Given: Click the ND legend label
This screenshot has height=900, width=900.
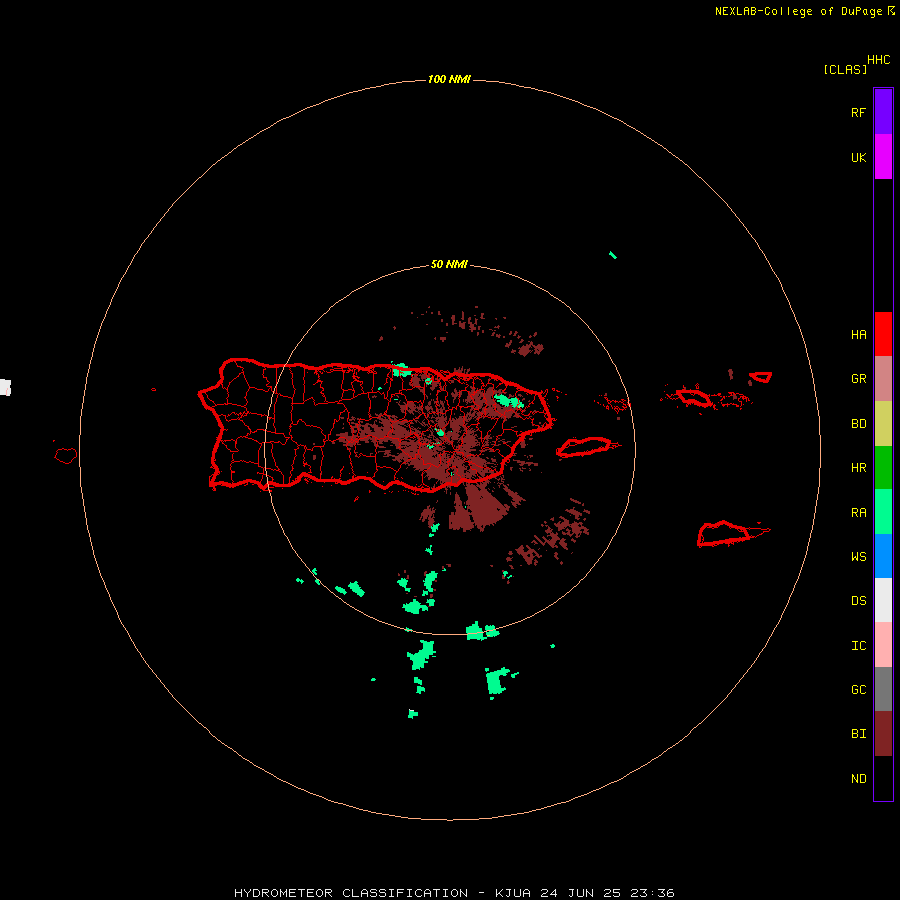Looking at the screenshot, I should click(x=858, y=779).
